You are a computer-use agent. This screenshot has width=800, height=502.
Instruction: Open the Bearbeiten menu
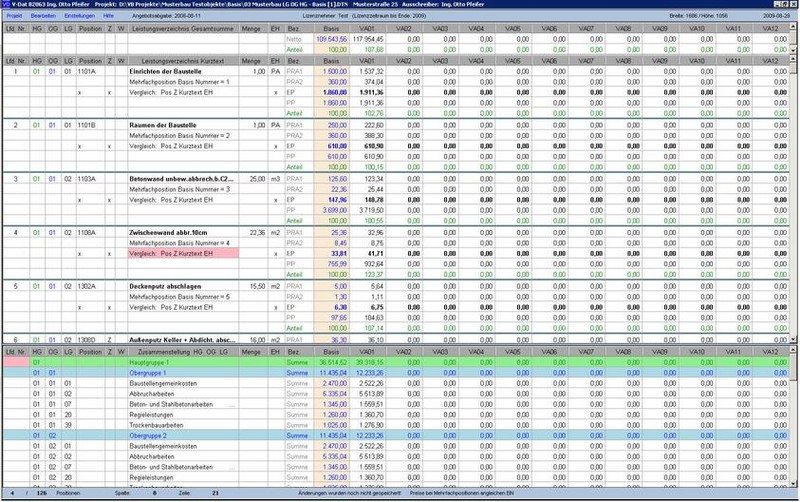(44, 17)
